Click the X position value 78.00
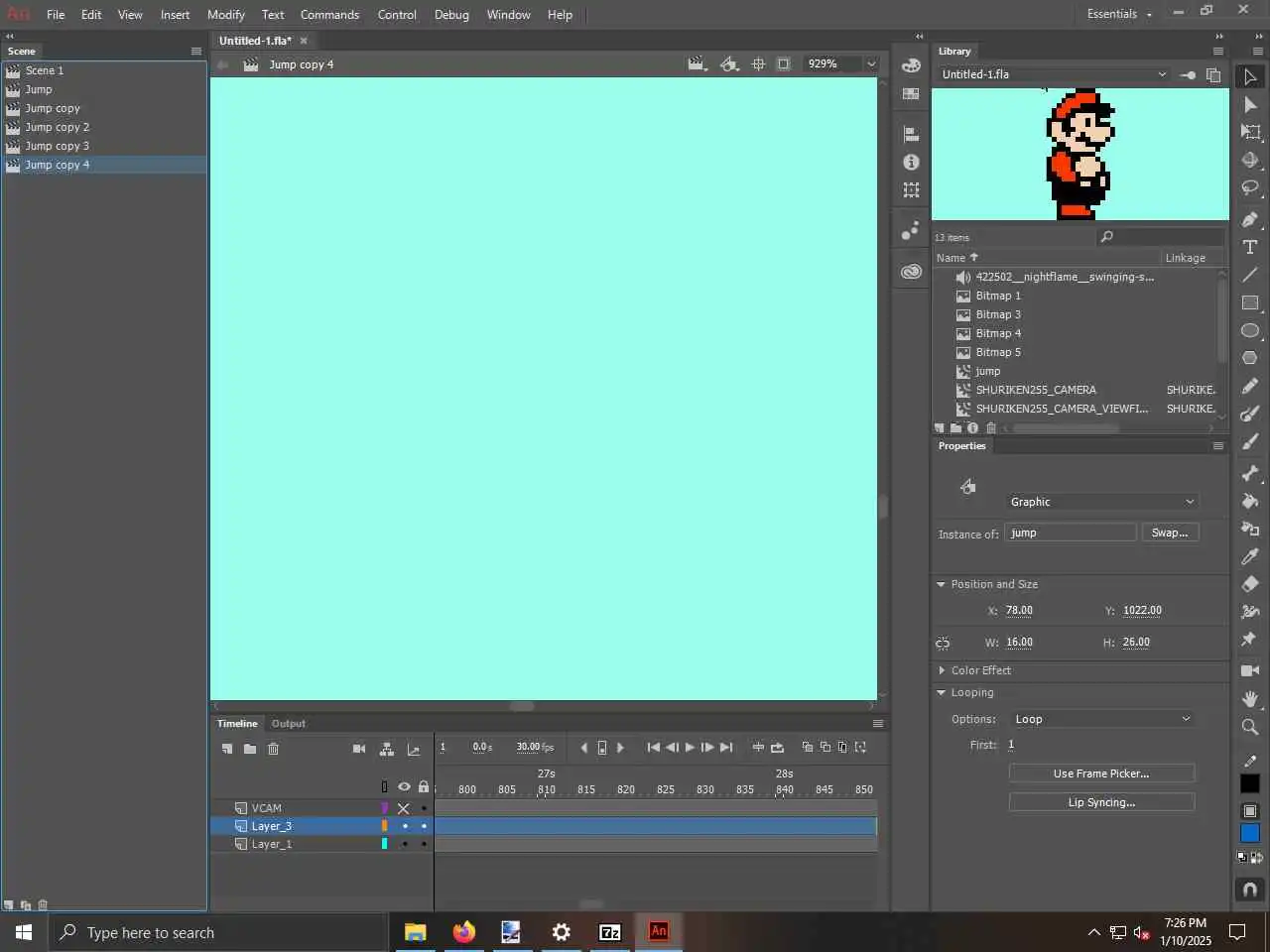The height and width of the screenshot is (952, 1270). (x=1019, y=611)
